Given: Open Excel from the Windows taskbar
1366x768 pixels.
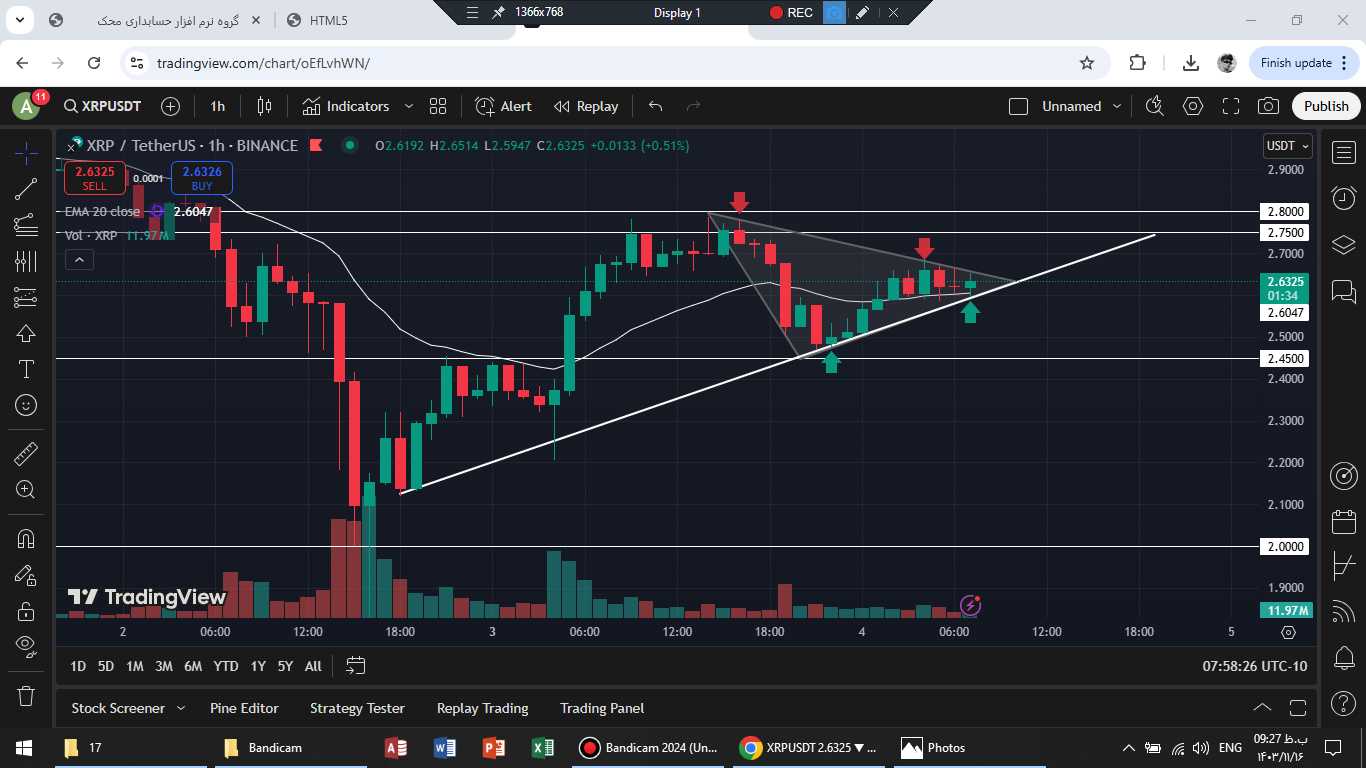Looking at the screenshot, I should 542,747.
